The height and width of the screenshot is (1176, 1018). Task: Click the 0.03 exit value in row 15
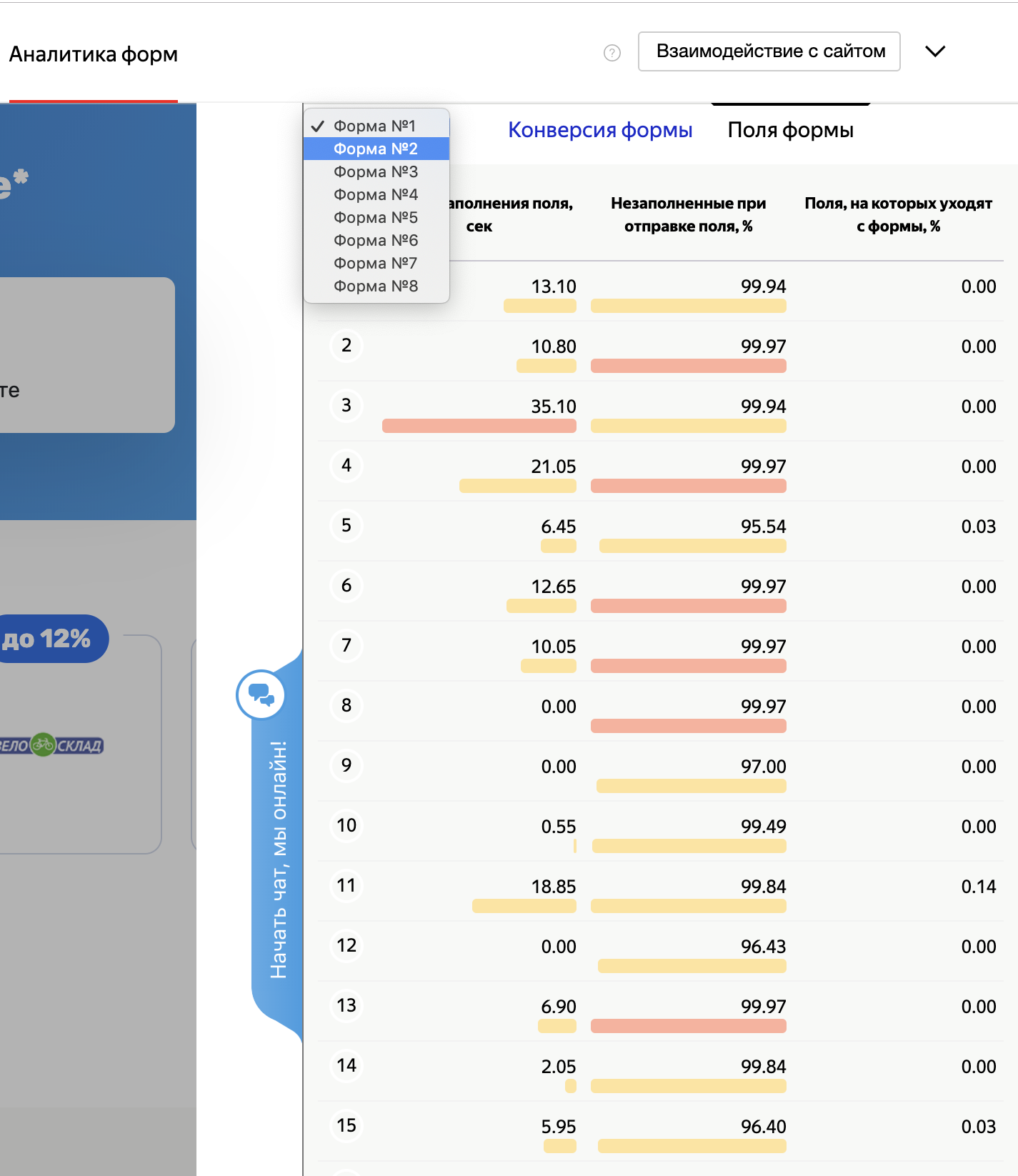click(979, 1127)
